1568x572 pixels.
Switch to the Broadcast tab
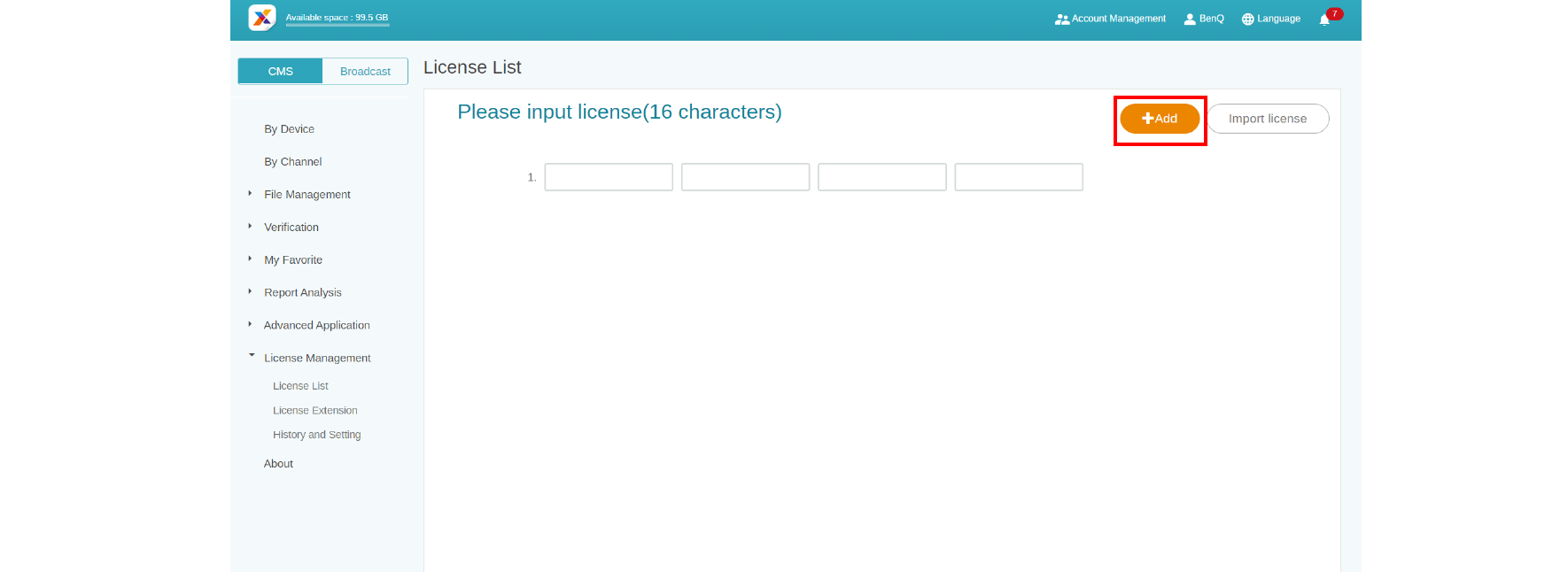365,72
